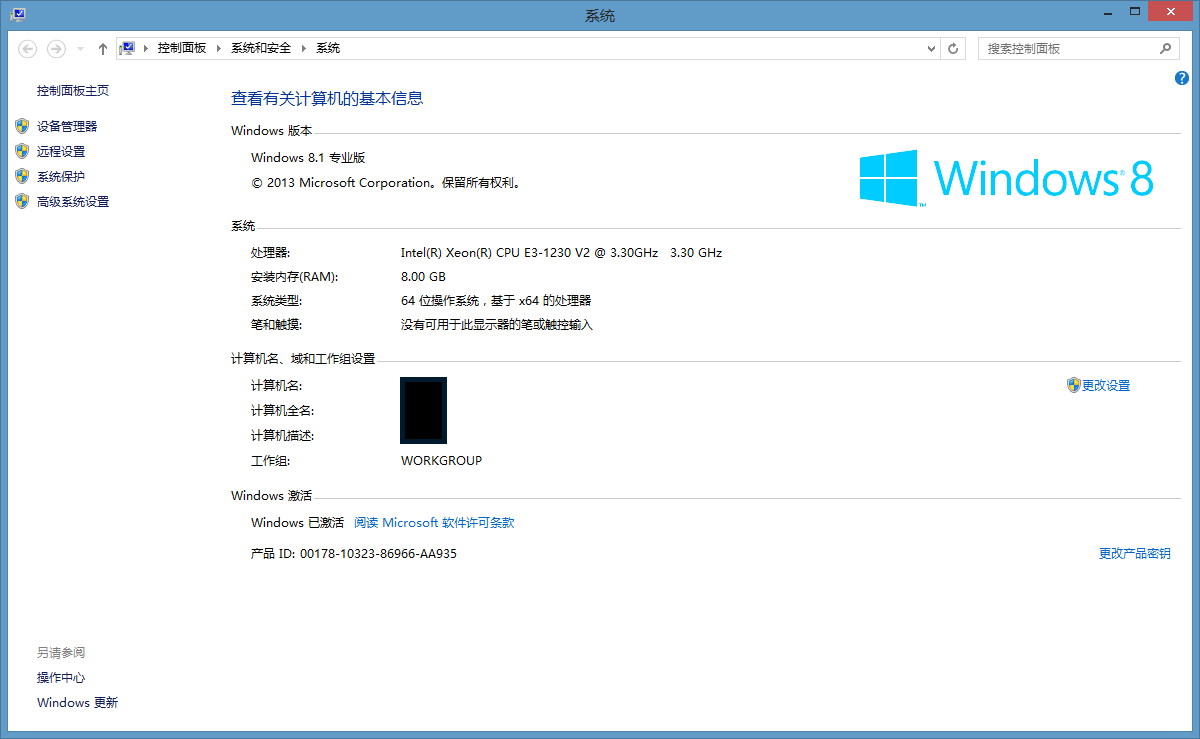Open 设备管理器 link
The height and width of the screenshot is (739, 1200).
tap(67, 126)
